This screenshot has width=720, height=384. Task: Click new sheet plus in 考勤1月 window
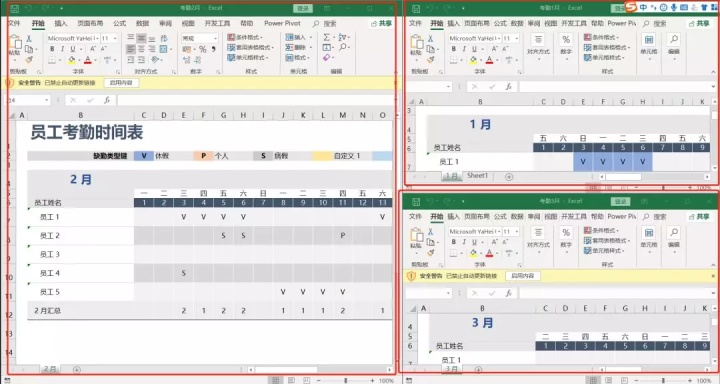[509, 177]
